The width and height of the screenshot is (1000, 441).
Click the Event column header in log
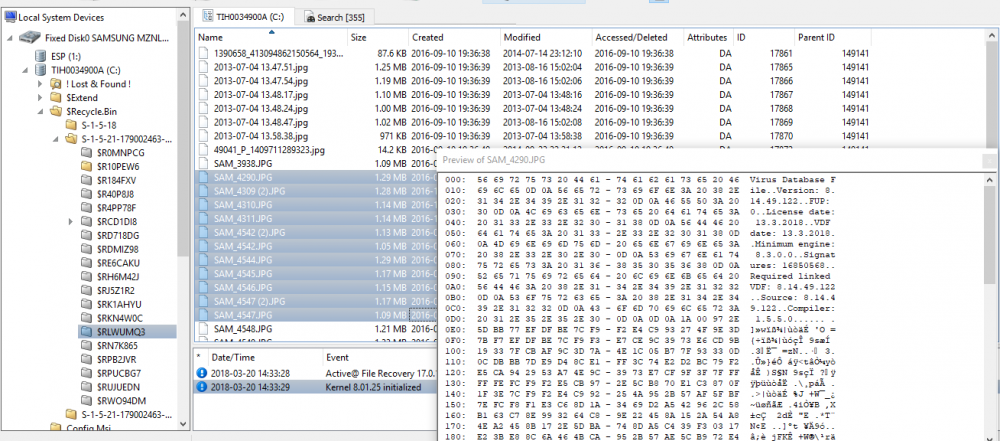tap(379, 357)
